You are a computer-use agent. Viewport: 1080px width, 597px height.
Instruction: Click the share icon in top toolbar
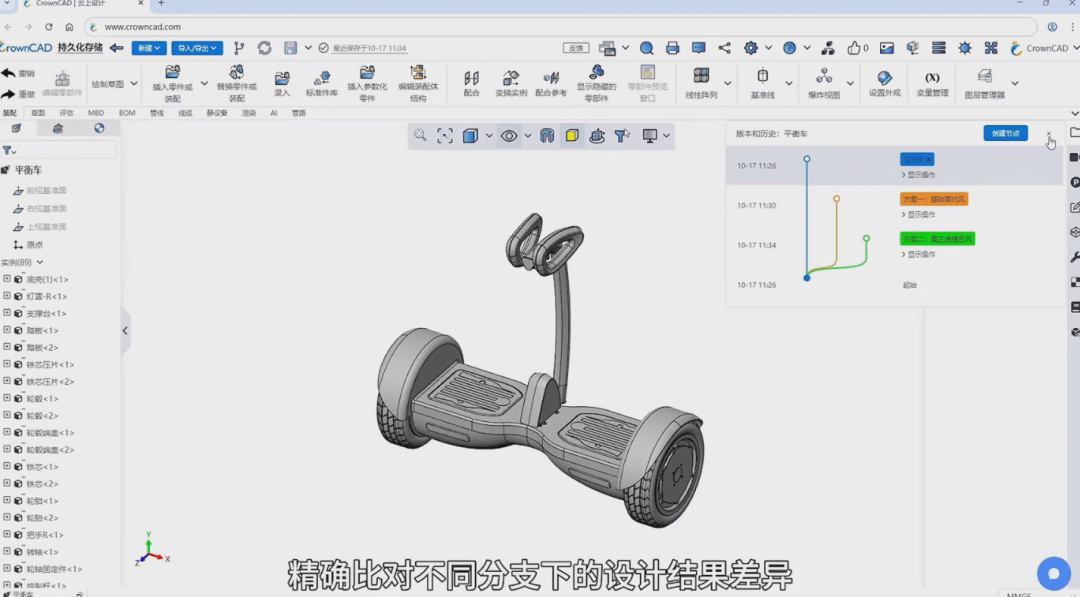tap(725, 48)
